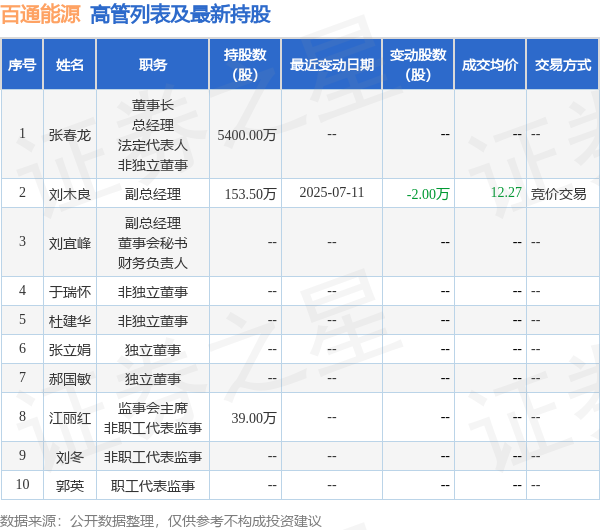Click the green -2.00万 change value
Screen dimensions: 600x530
(x=428, y=194)
